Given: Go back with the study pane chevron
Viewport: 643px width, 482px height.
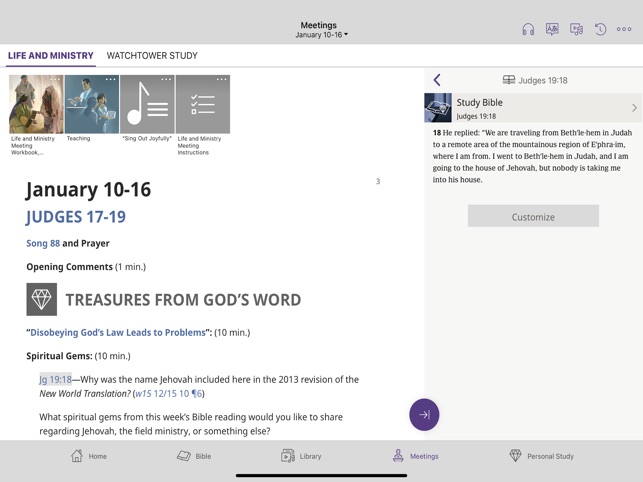Looking at the screenshot, I should [437, 80].
